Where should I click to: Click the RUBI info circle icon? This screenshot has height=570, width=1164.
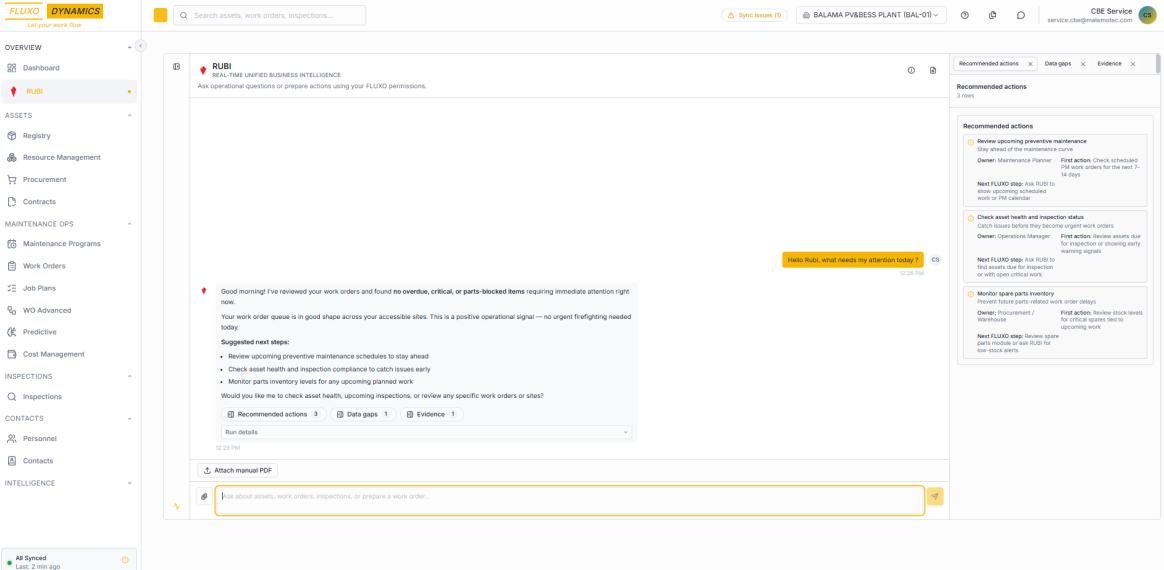pos(911,71)
